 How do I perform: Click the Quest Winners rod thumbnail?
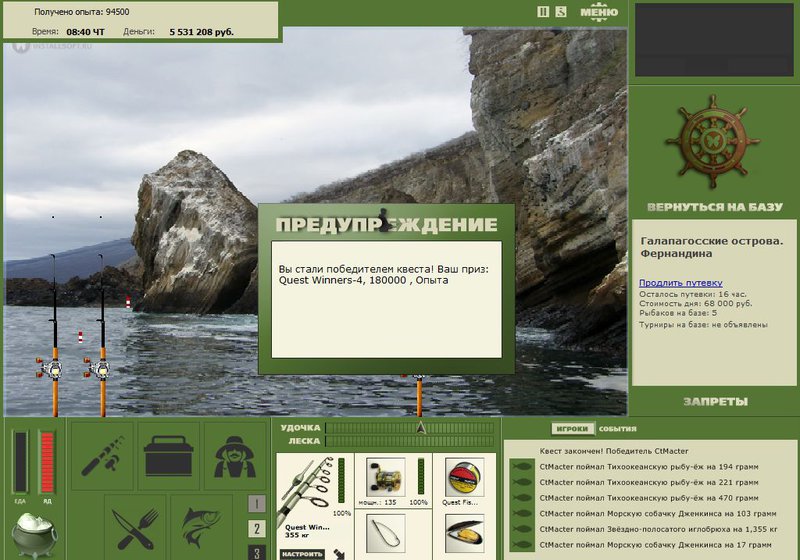click(307, 490)
